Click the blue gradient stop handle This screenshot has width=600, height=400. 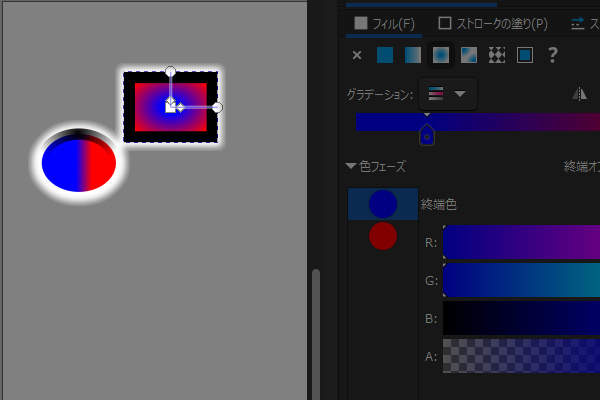coord(427,136)
